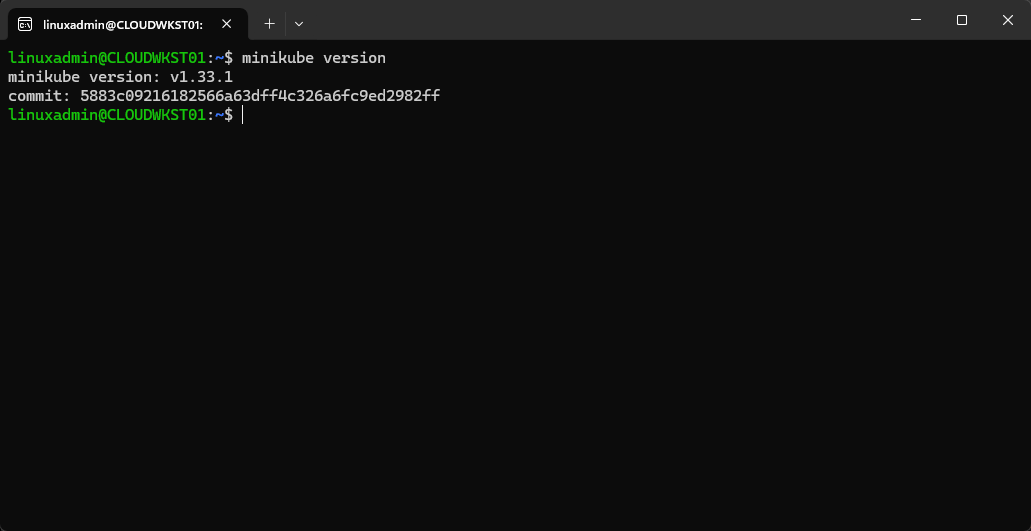1031x531 pixels.
Task: Open a new tab with the plus icon
Action: tap(269, 23)
